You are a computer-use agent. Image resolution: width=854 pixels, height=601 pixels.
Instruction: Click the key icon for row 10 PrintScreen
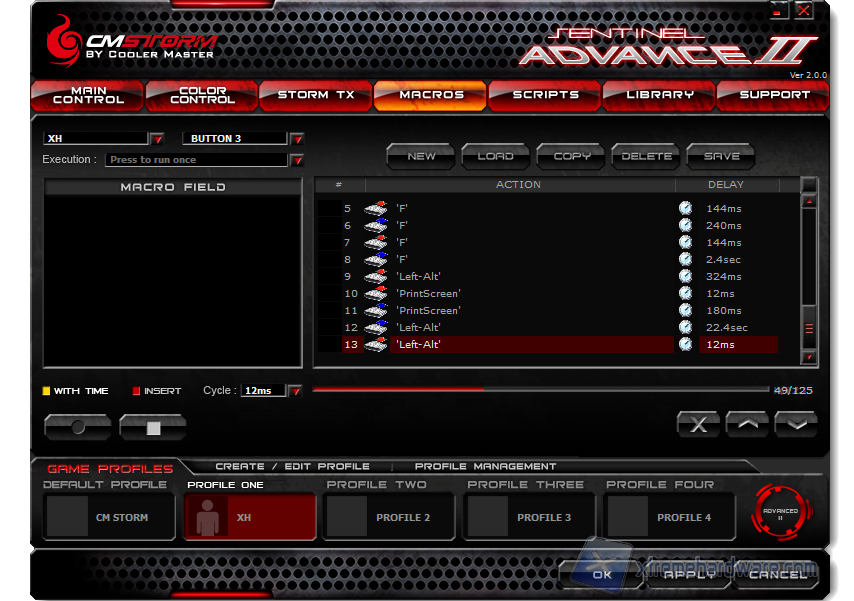click(375, 293)
